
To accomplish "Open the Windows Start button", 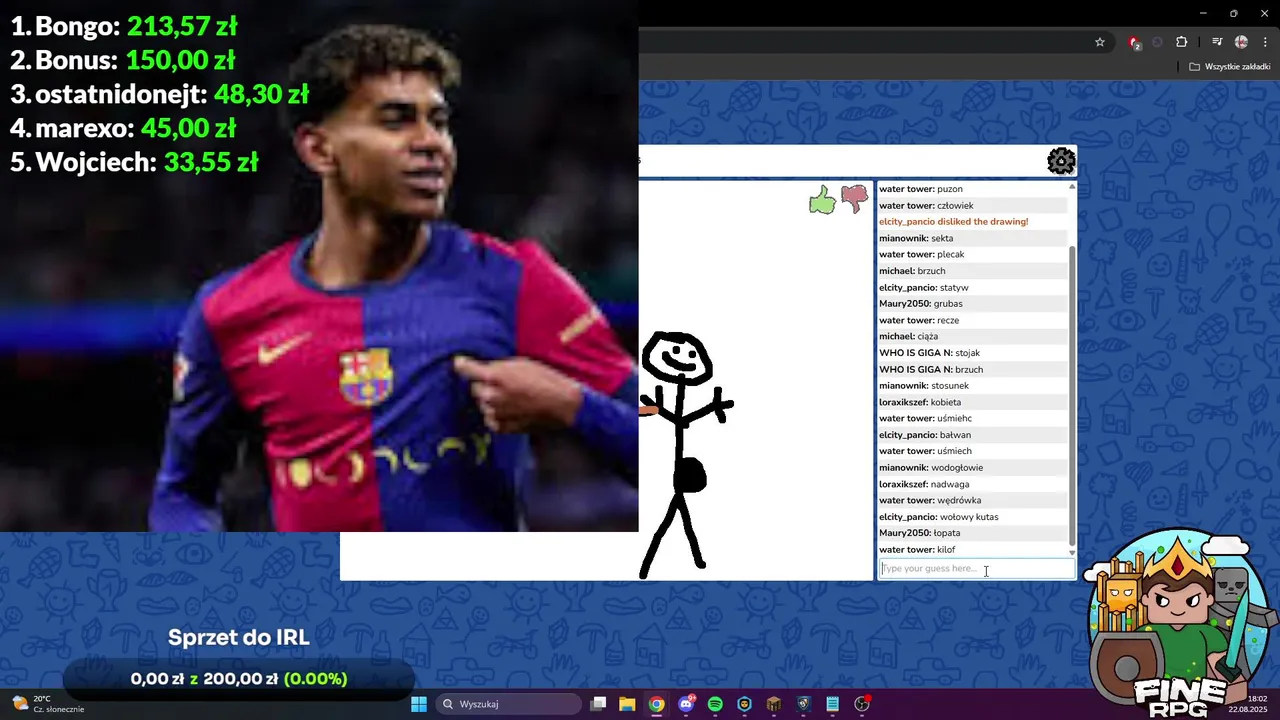I will click(419, 704).
